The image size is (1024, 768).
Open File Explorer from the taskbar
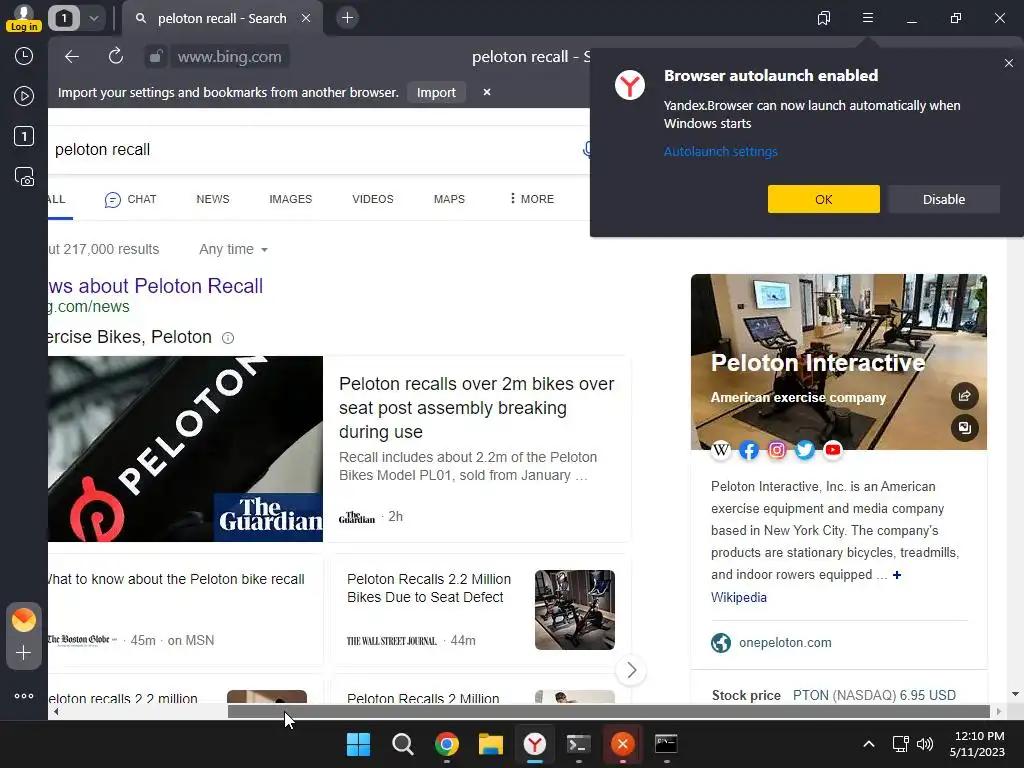(490, 744)
